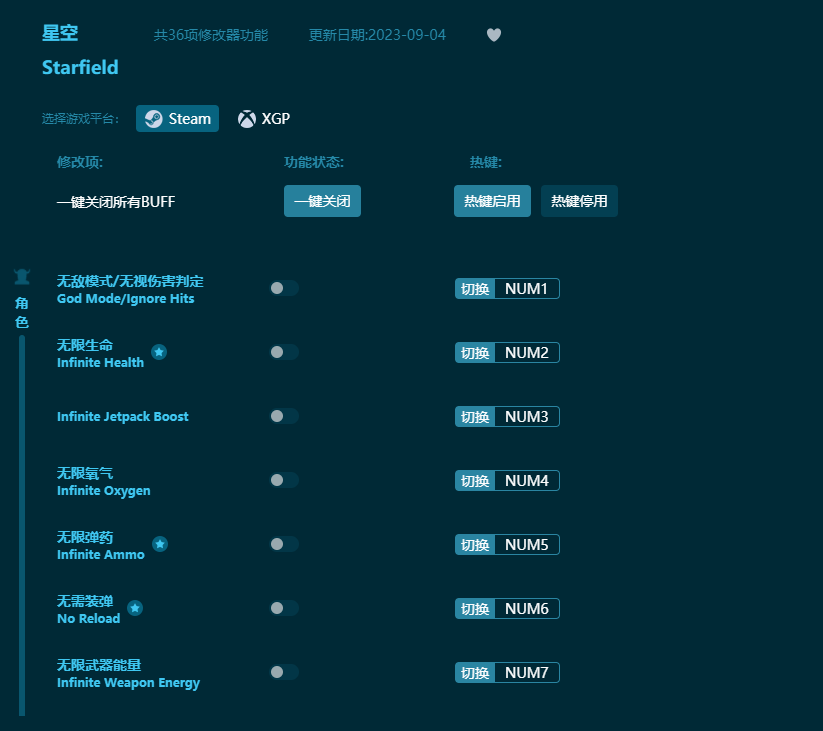
Task: Select the Steam platform logo icon
Action: tap(152, 118)
